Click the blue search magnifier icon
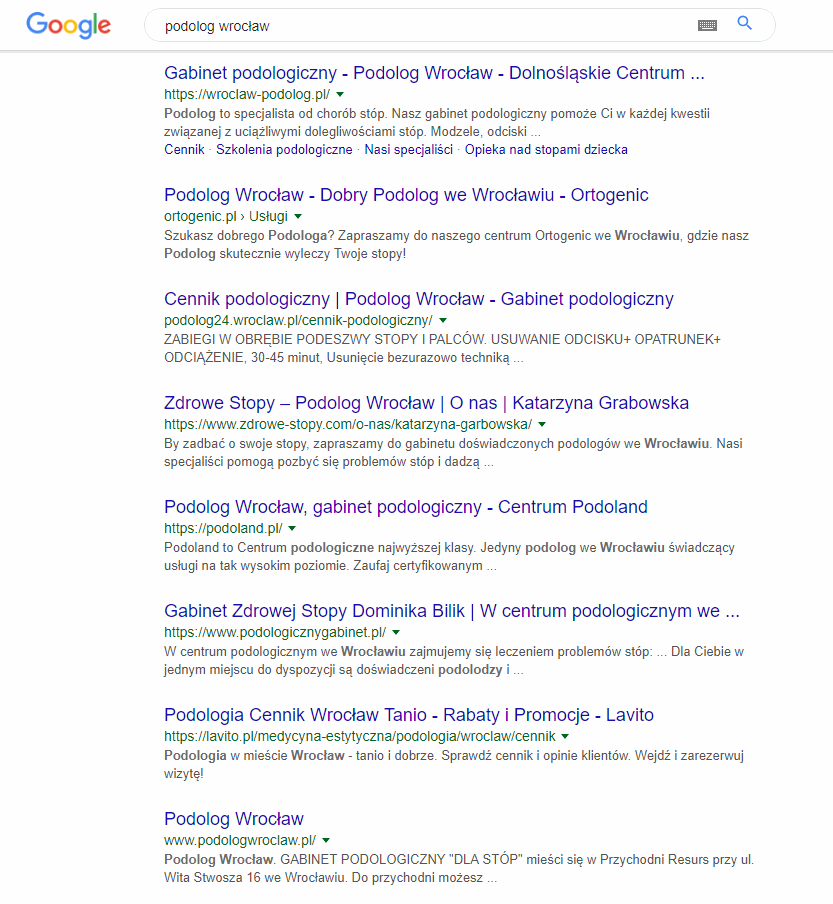833x904 pixels. point(745,24)
